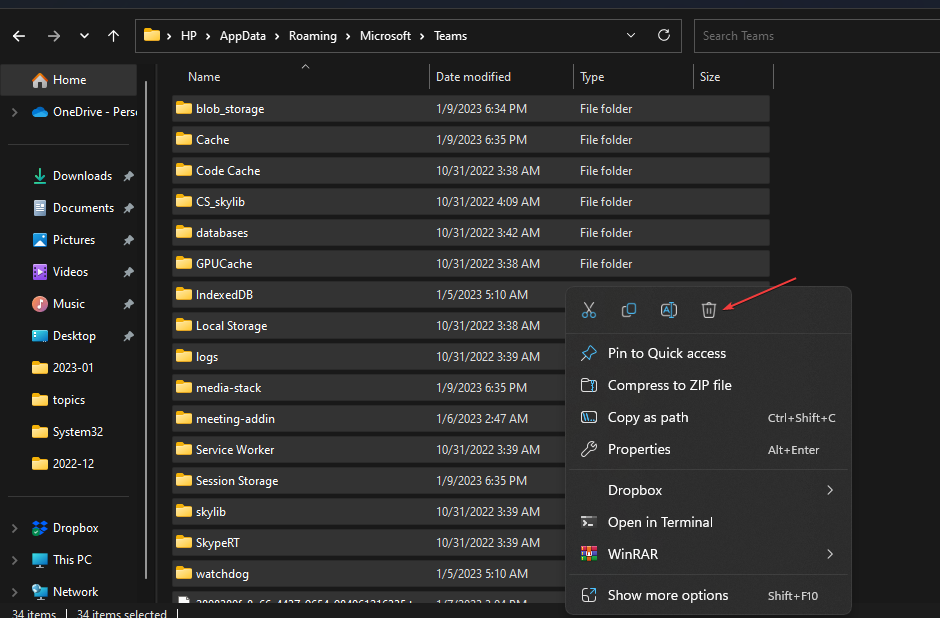Click the address bar folder icon

pyautogui.click(x=152, y=35)
